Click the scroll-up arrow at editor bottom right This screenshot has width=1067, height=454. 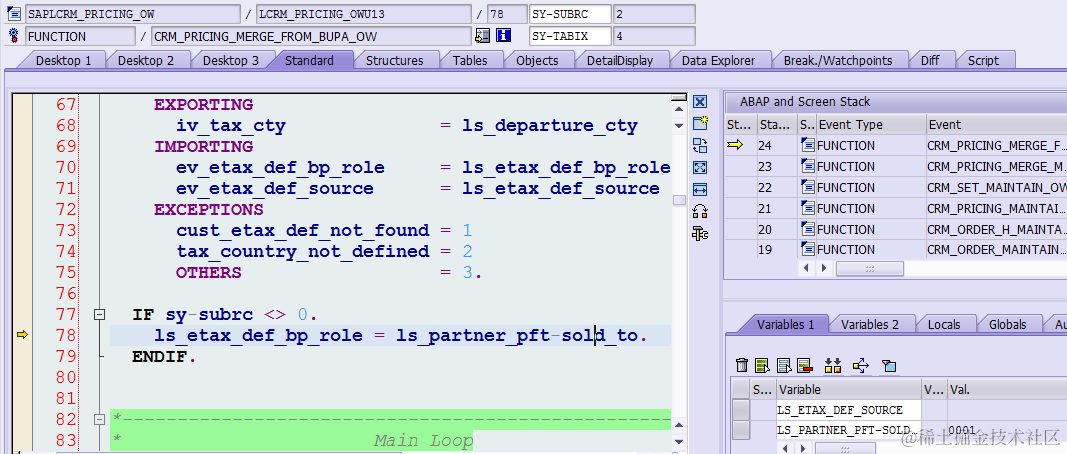coord(678,425)
